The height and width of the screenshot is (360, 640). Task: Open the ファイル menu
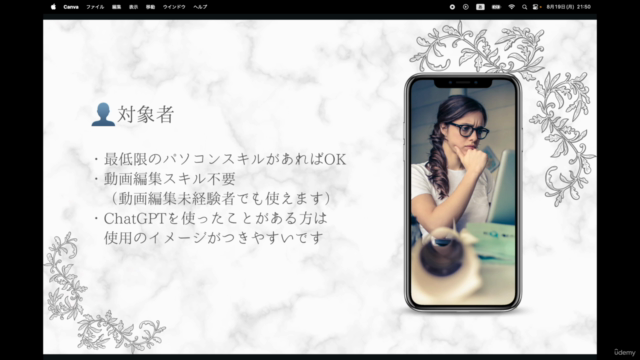click(x=95, y=7)
